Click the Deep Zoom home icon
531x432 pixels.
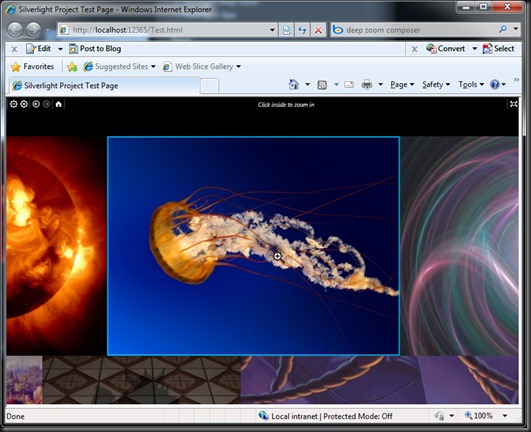(x=59, y=104)
